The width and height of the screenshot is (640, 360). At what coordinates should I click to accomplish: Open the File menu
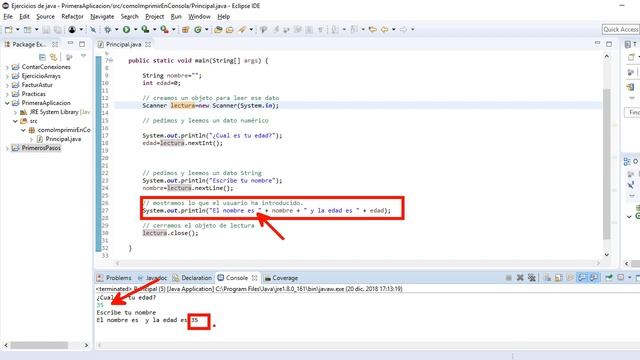[x=8, y=17]
